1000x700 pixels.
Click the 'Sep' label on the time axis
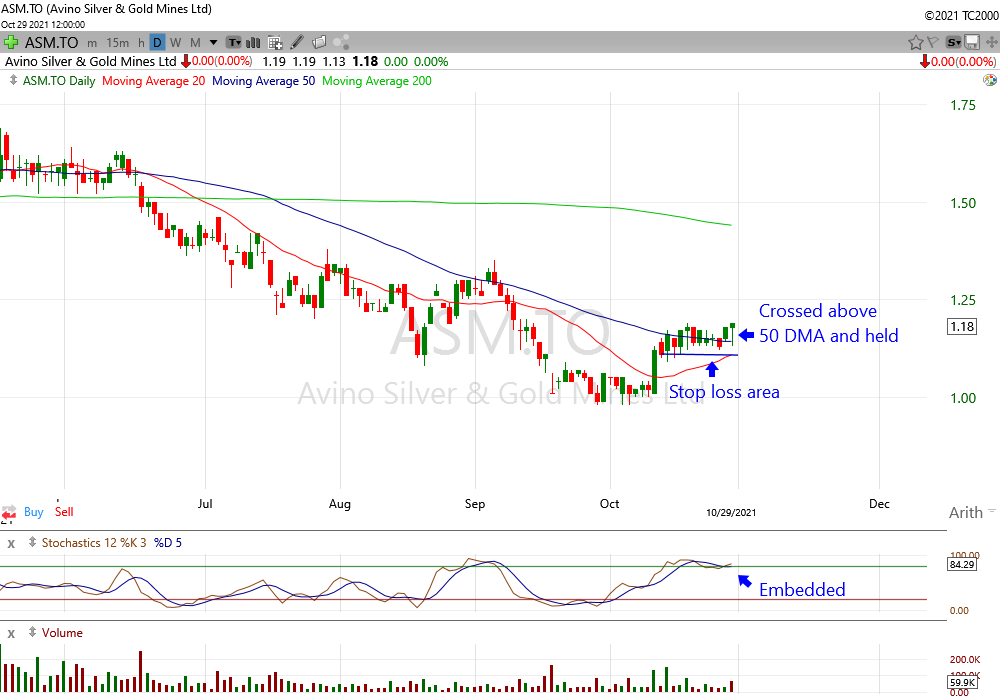pos(474,504)
